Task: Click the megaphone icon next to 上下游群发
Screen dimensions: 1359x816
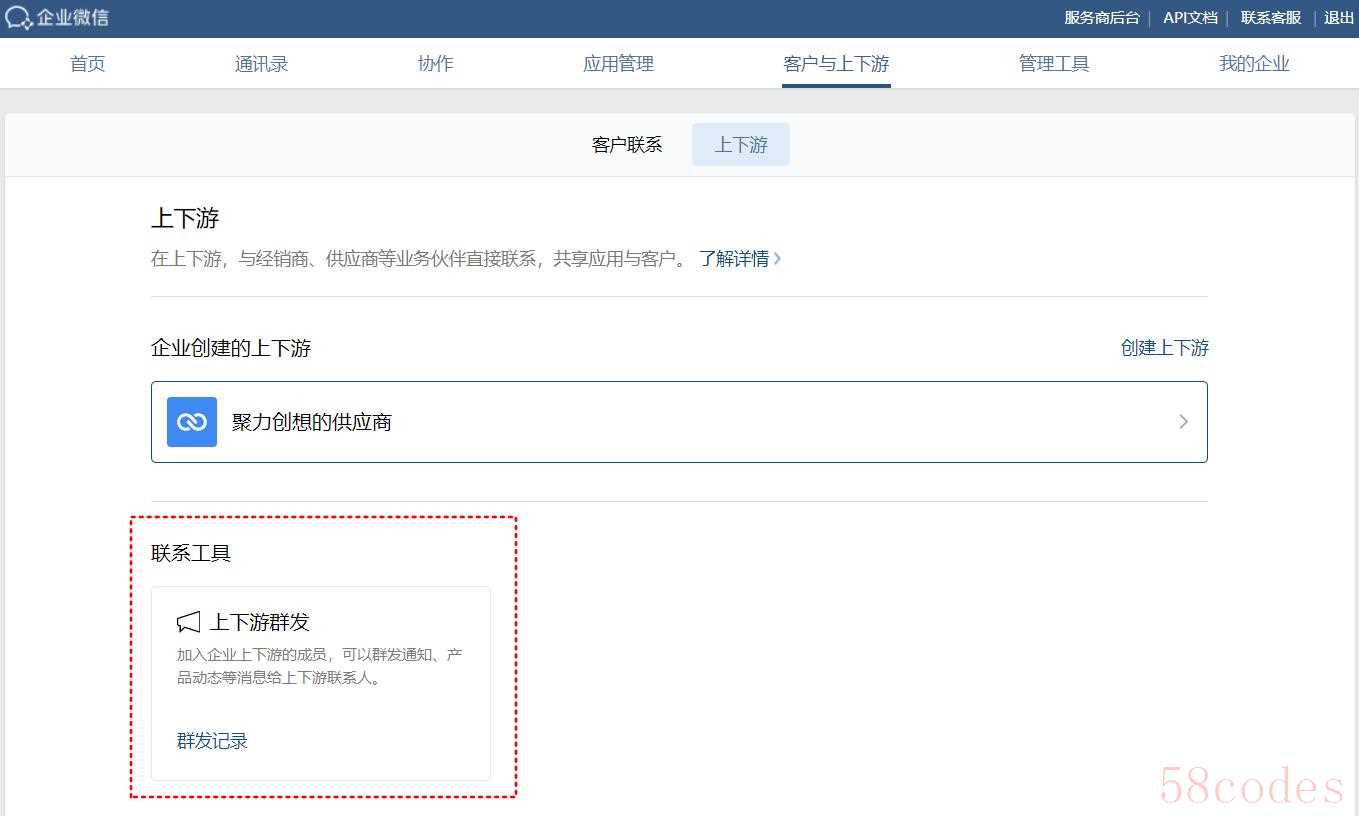Action: pyautogui.click(x=188, y=622)
